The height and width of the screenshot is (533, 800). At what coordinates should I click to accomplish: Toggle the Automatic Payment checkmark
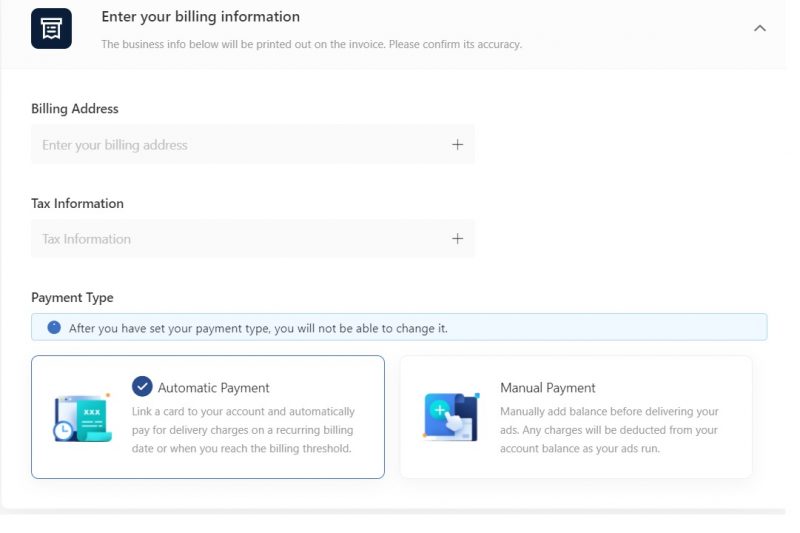pos(142,387)
